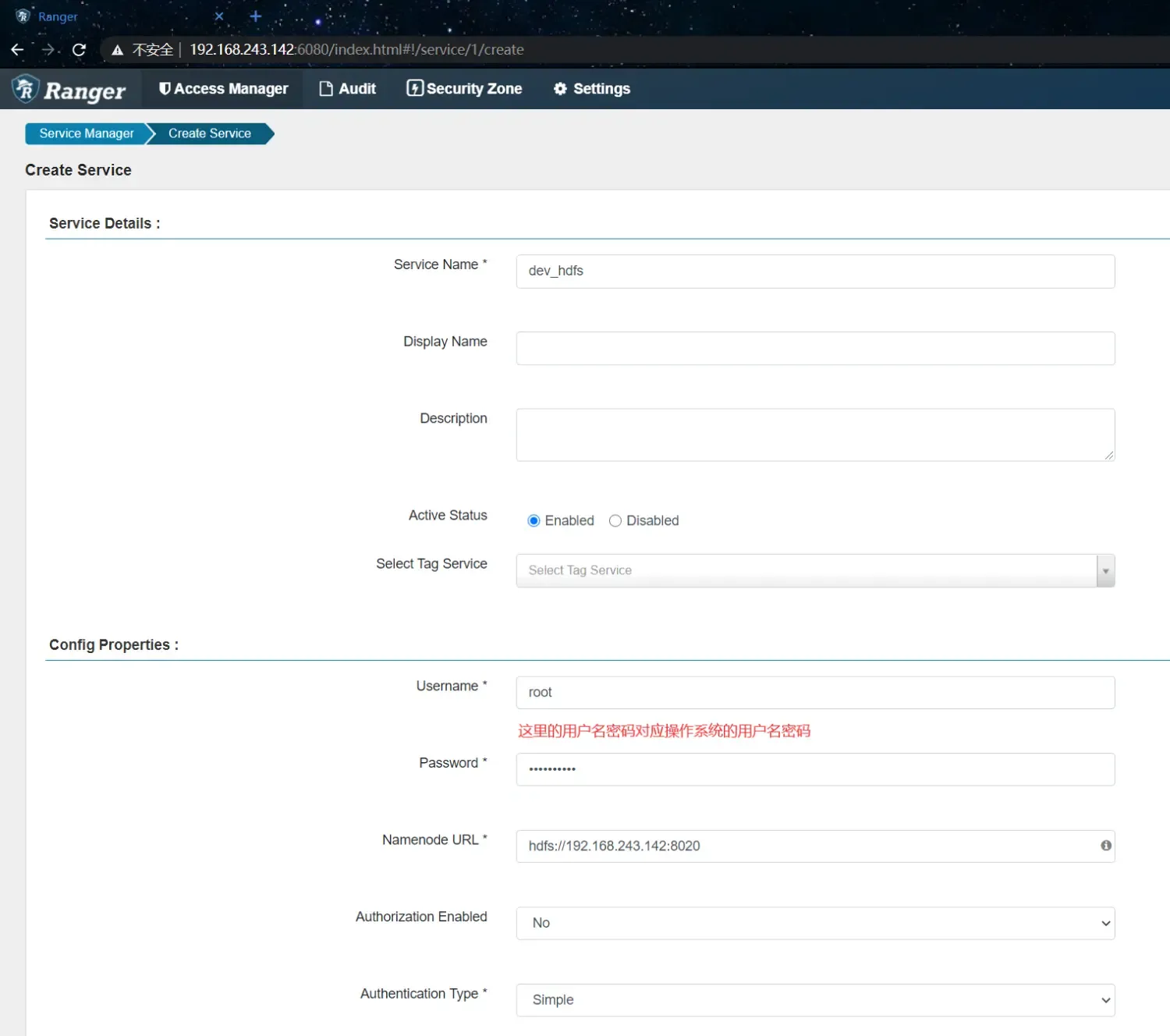Click into the Display Name field

coord(814,348)
